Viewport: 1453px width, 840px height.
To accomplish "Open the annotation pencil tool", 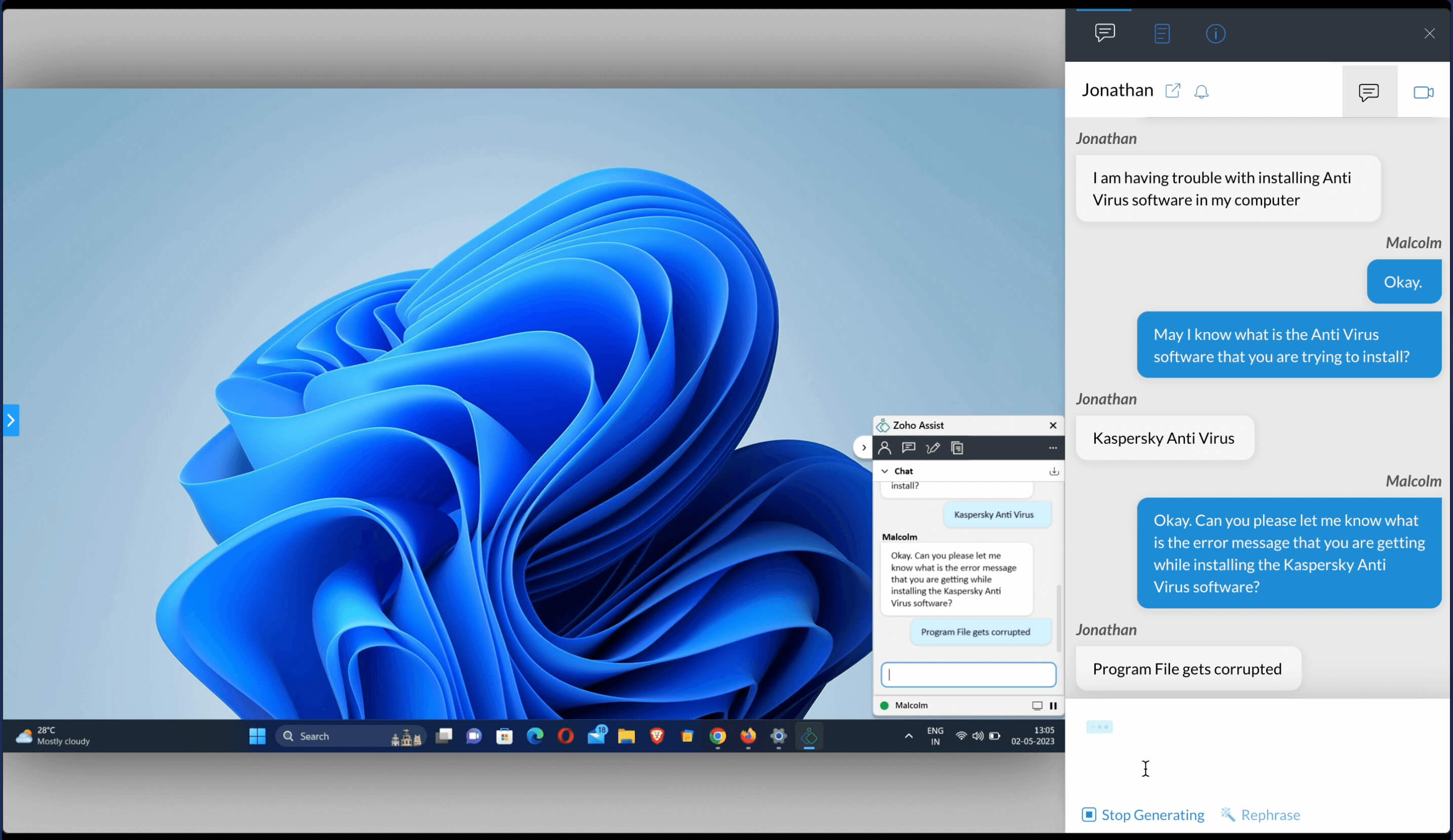I will coord(932,448).
